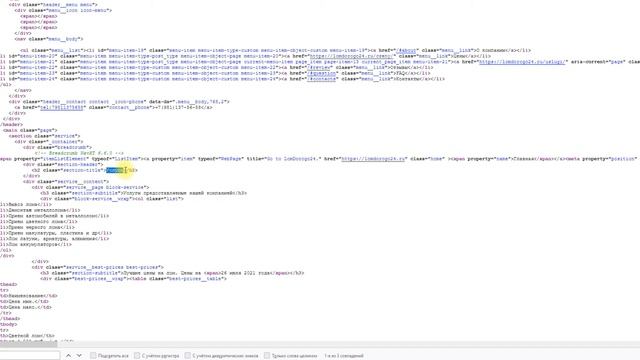The image size is (640, 360).
Task: Click the section class="service" line
Action: coord(44,136)
